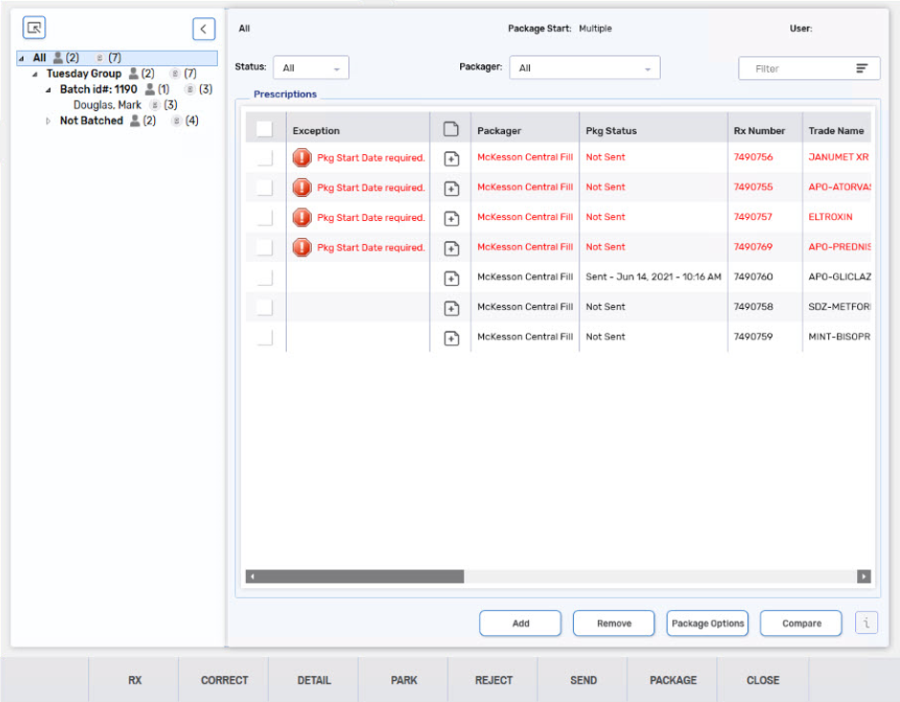Image resolution: width=900 pixels, height=702 pixels.
Task: Click SEND in the bottom toolbar
Action: 583,680
